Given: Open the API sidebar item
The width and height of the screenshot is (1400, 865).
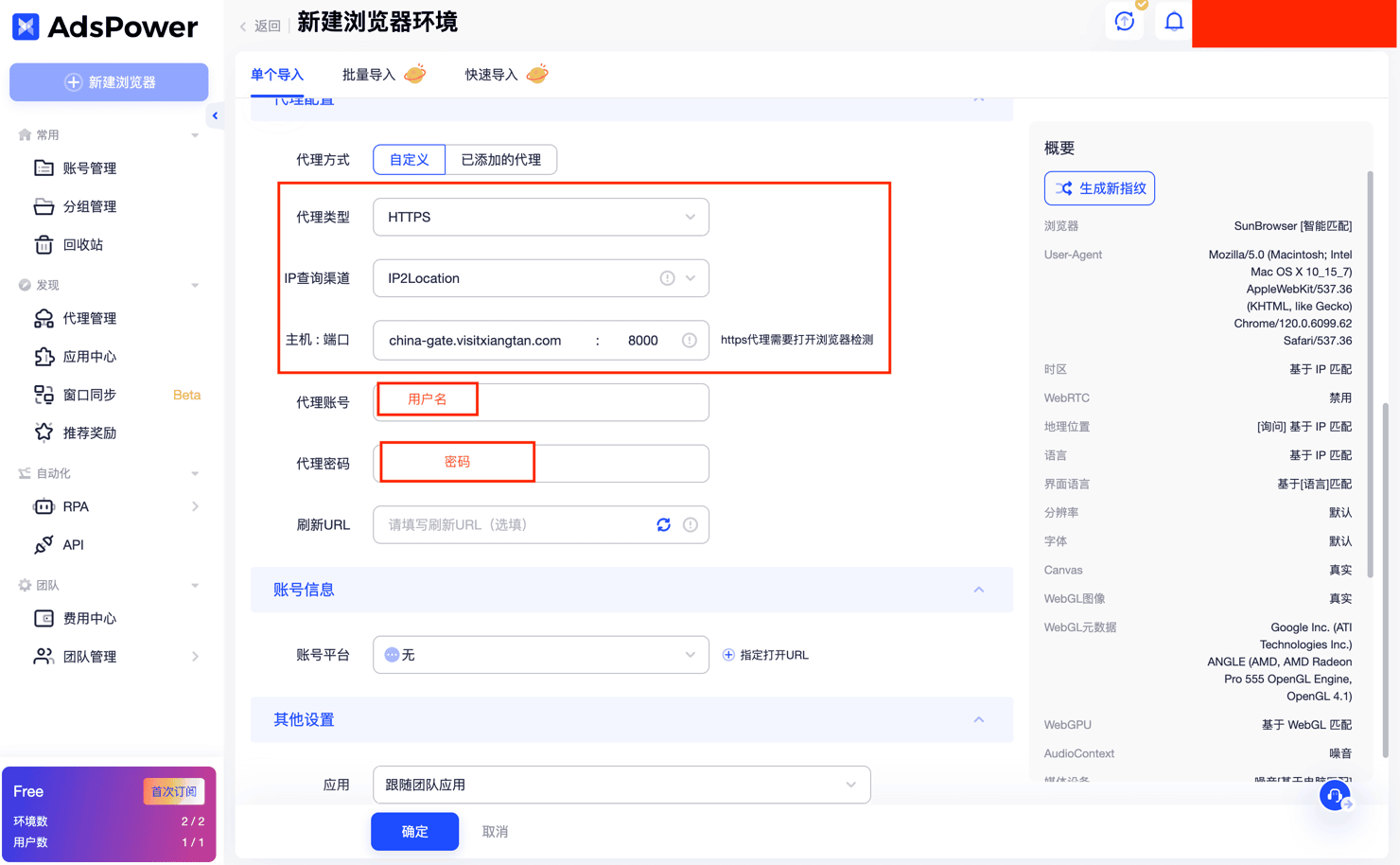Looking at the screenshot, I should [x=73, y=544].
